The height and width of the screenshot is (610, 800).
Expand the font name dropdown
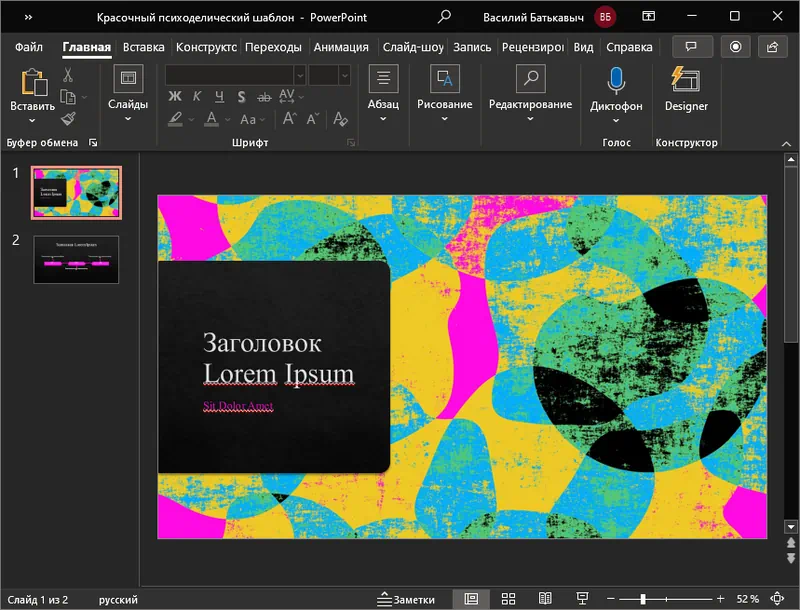[x=299, y=75]
